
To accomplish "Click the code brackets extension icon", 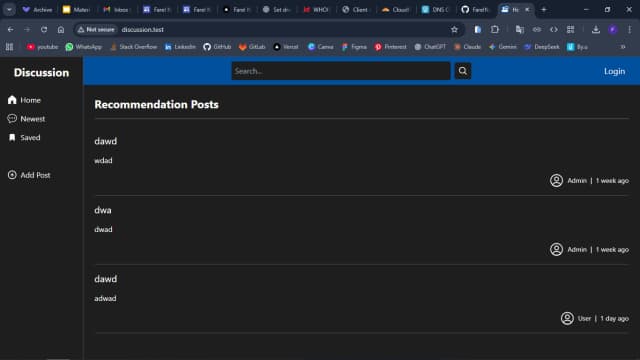I will pyautogui.click(x=553, y=29).
